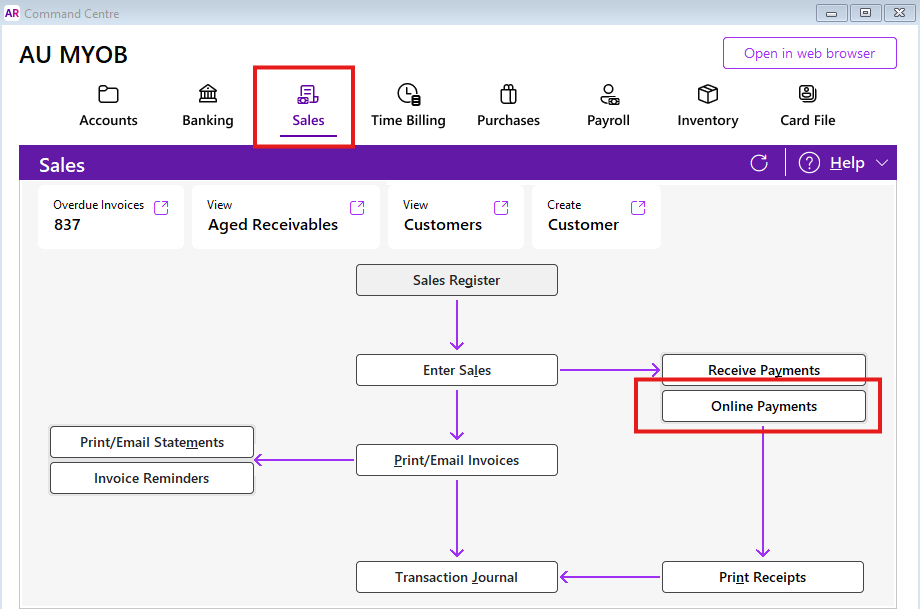Click the refresh icon in Sales header
Viewport: 920px width, 609px height.
tap(759, 163)
